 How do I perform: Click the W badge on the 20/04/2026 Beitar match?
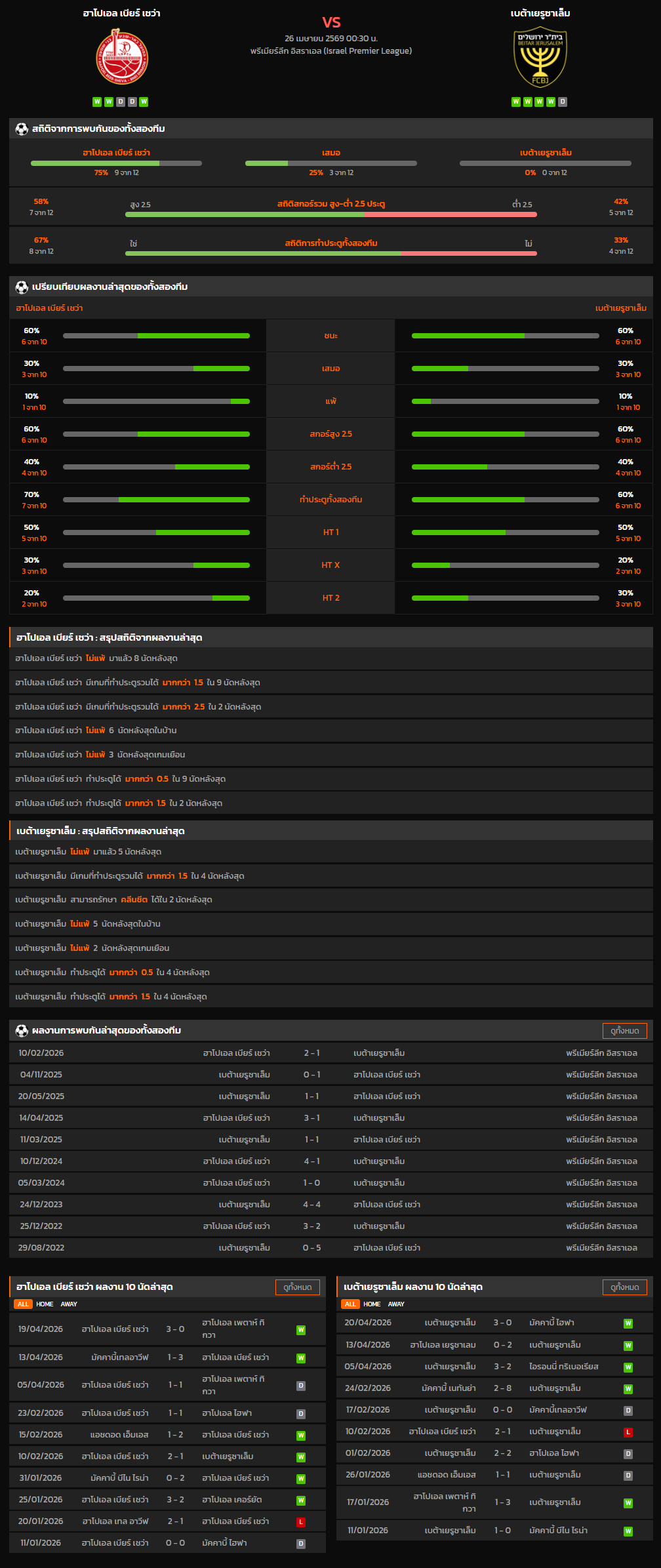[x=628, y=1323]
